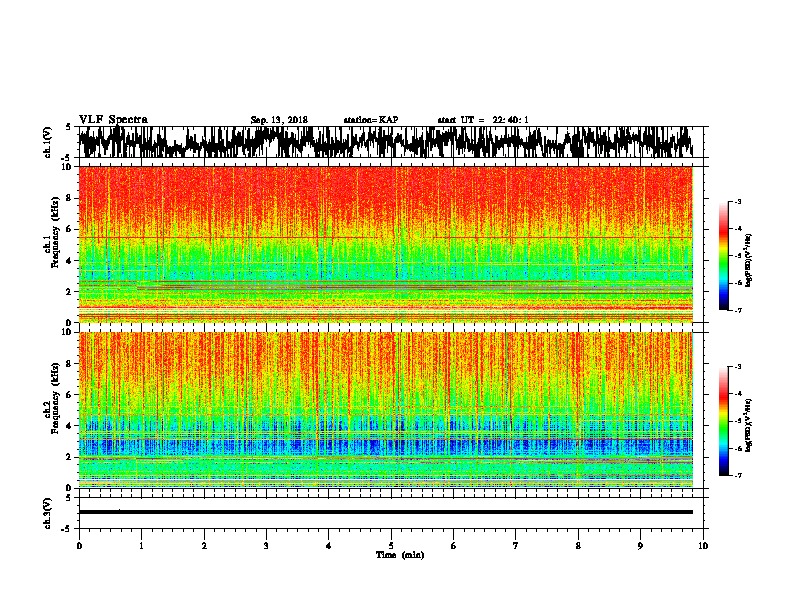Click the '-7' label on ch.1 color bar
Screen dimensions: 792x612
pyautogui.click(x=737, y=310)
